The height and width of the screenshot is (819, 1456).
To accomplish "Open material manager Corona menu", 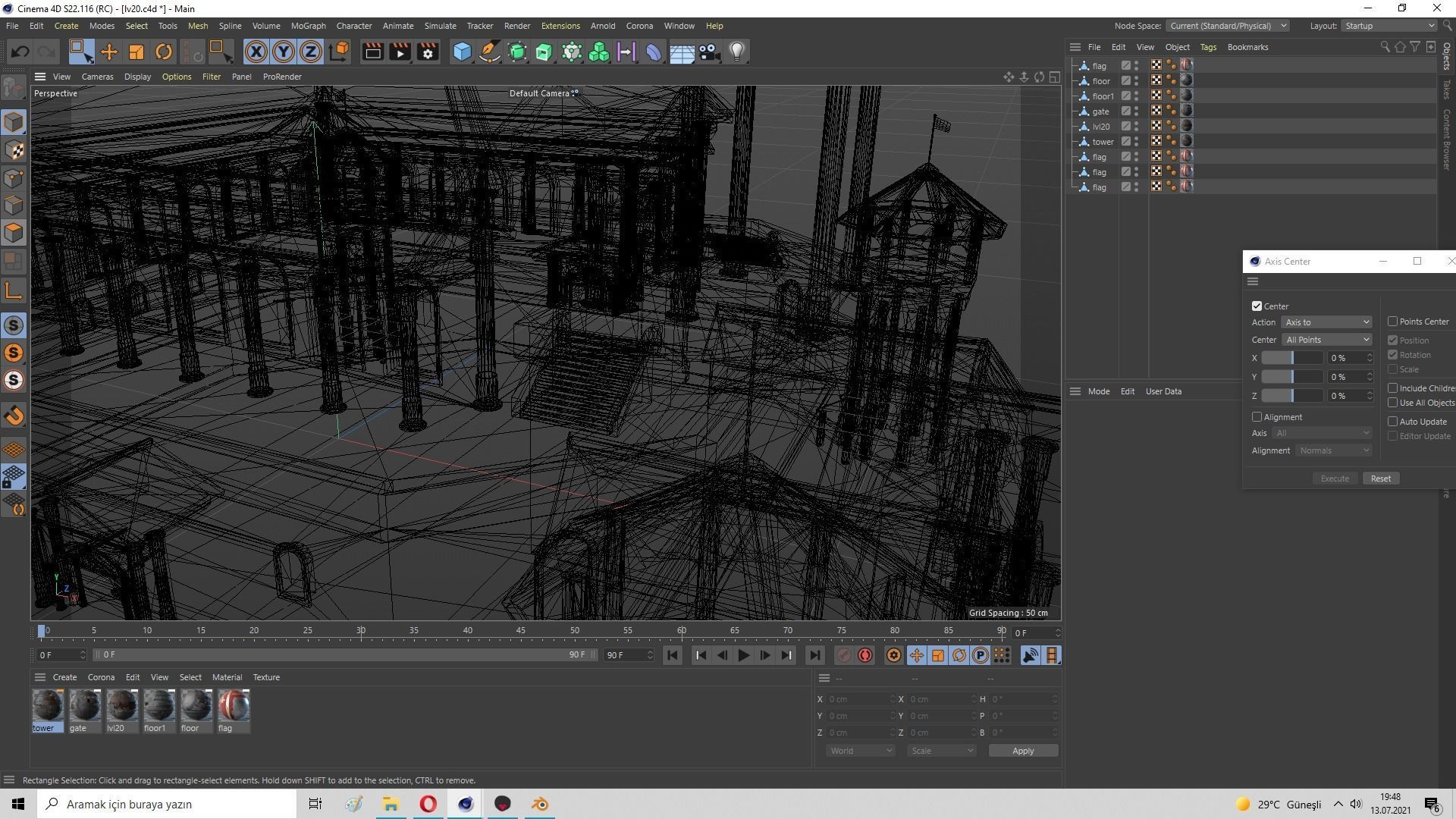I will click(101, 677).
